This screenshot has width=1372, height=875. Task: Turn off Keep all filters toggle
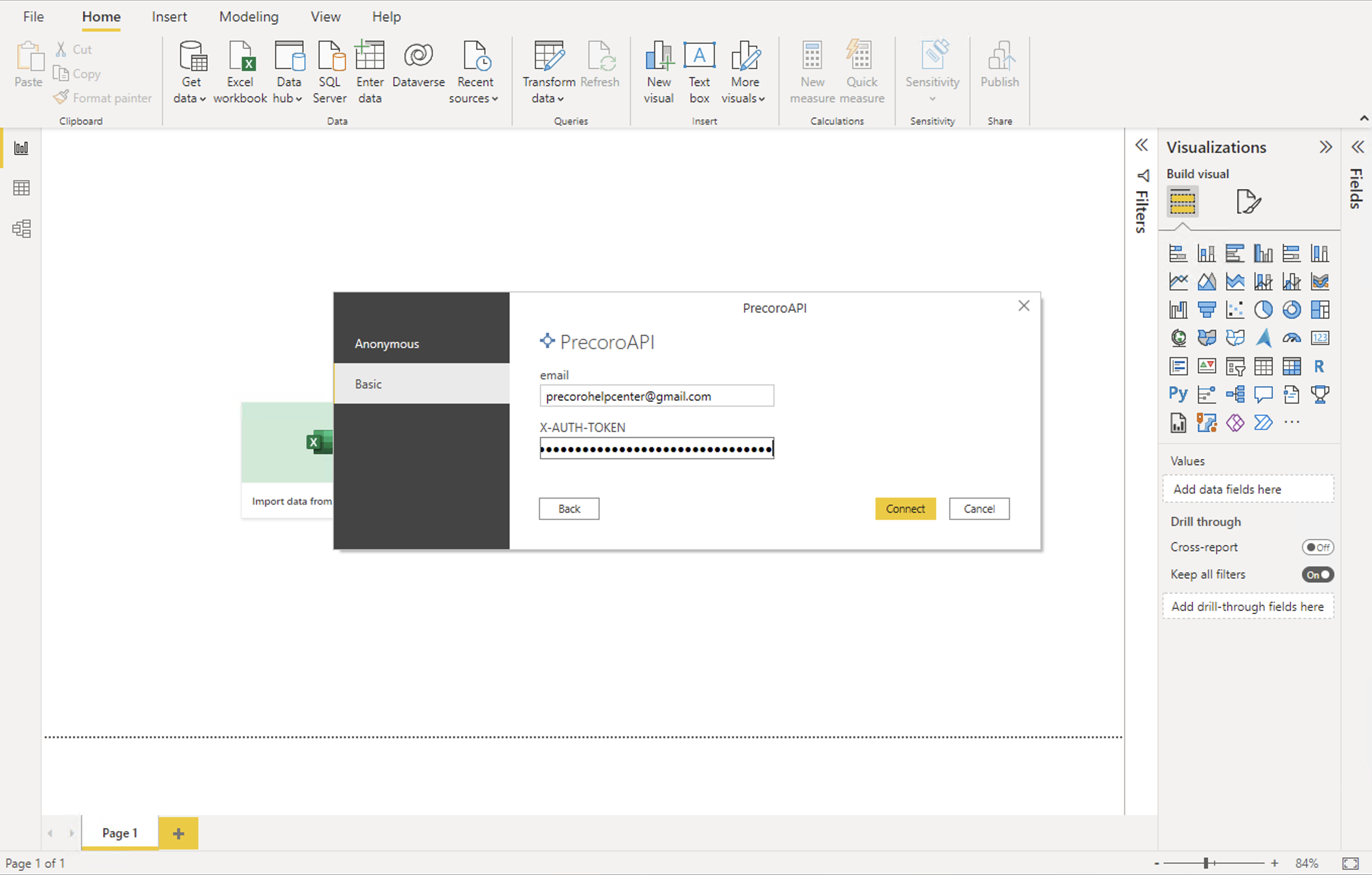click(1317, 575)
